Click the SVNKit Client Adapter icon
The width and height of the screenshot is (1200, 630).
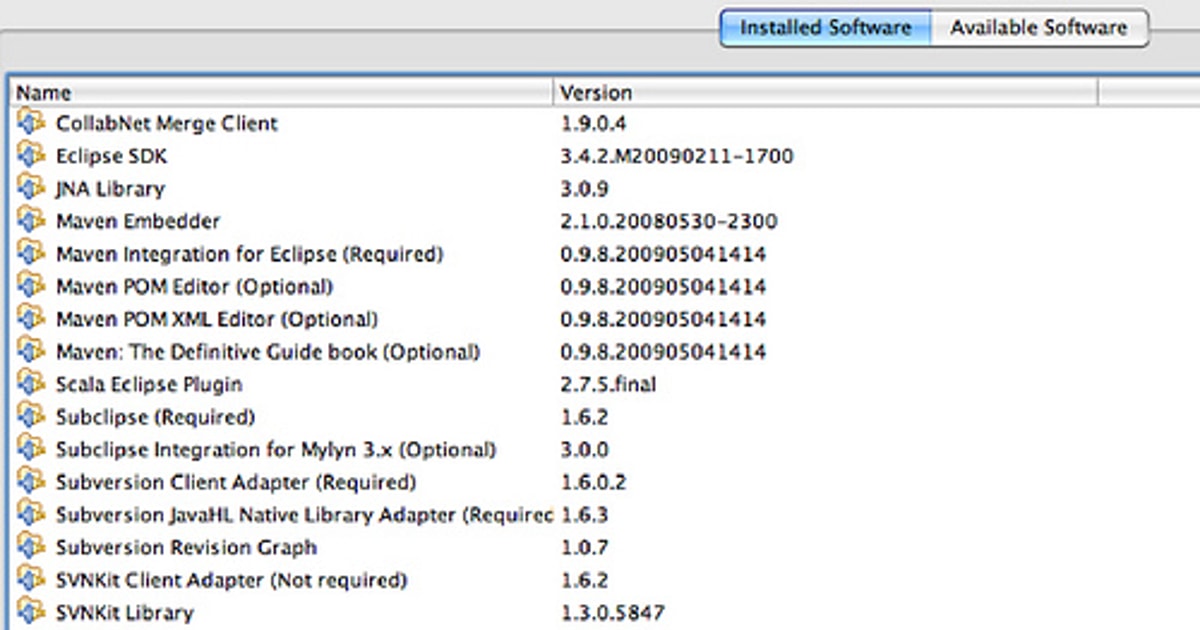(x=30, y=580)
